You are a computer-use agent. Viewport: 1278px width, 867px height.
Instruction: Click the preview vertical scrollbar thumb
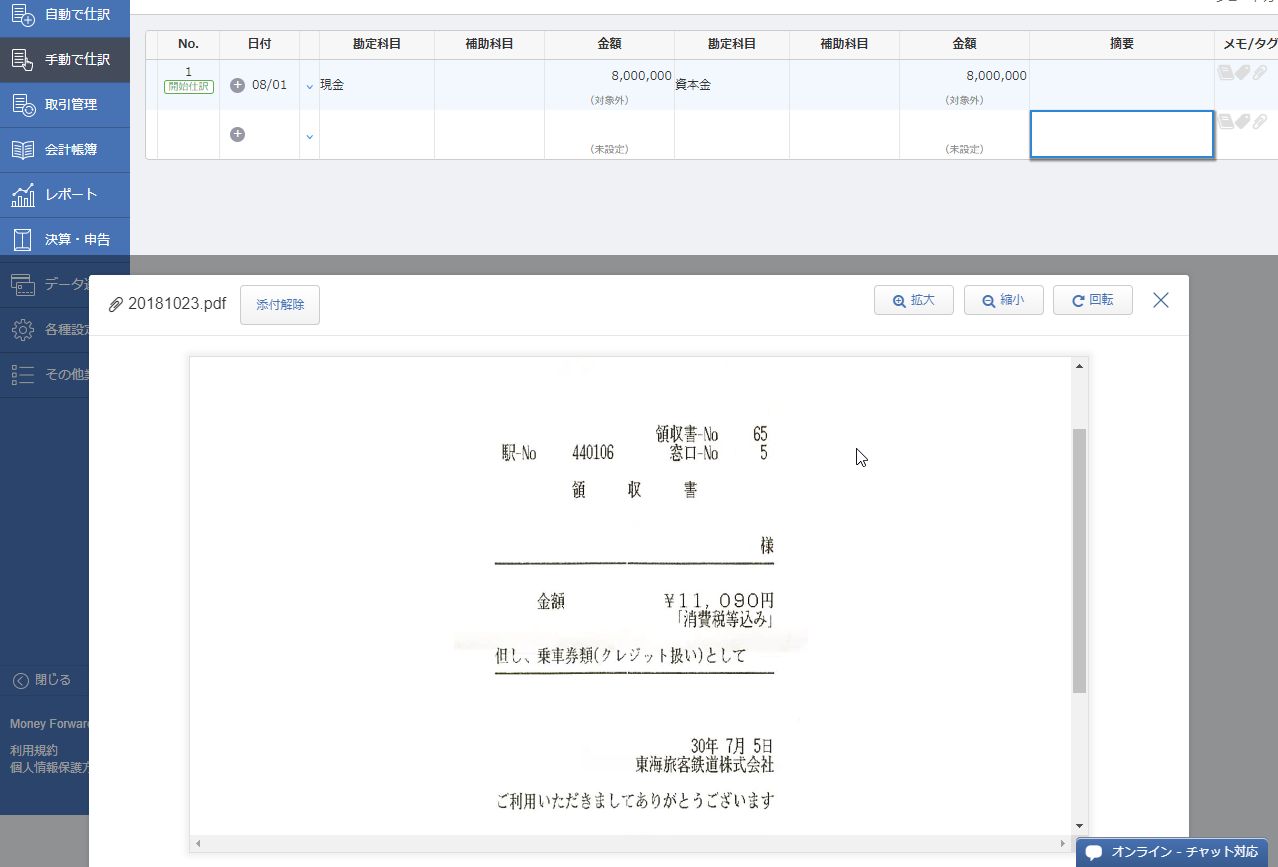tap(1079, 561)
